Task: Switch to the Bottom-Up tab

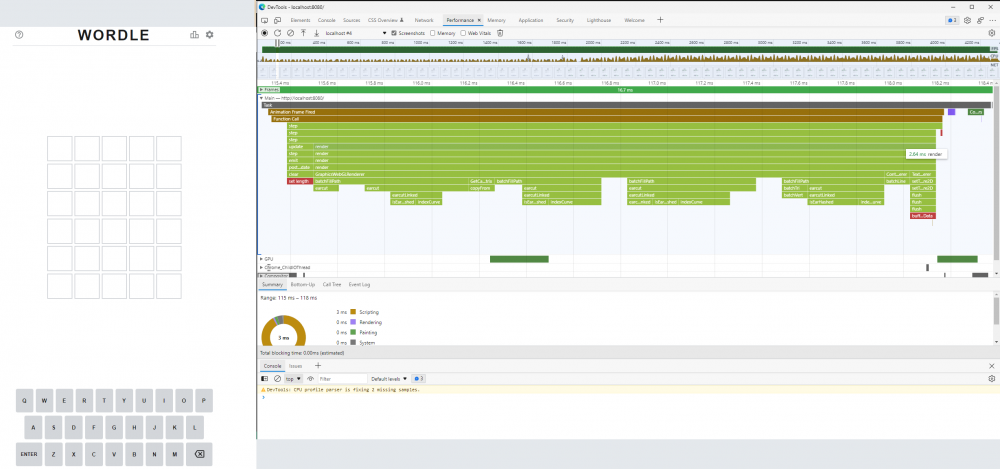Action: [x=303, y=284]
